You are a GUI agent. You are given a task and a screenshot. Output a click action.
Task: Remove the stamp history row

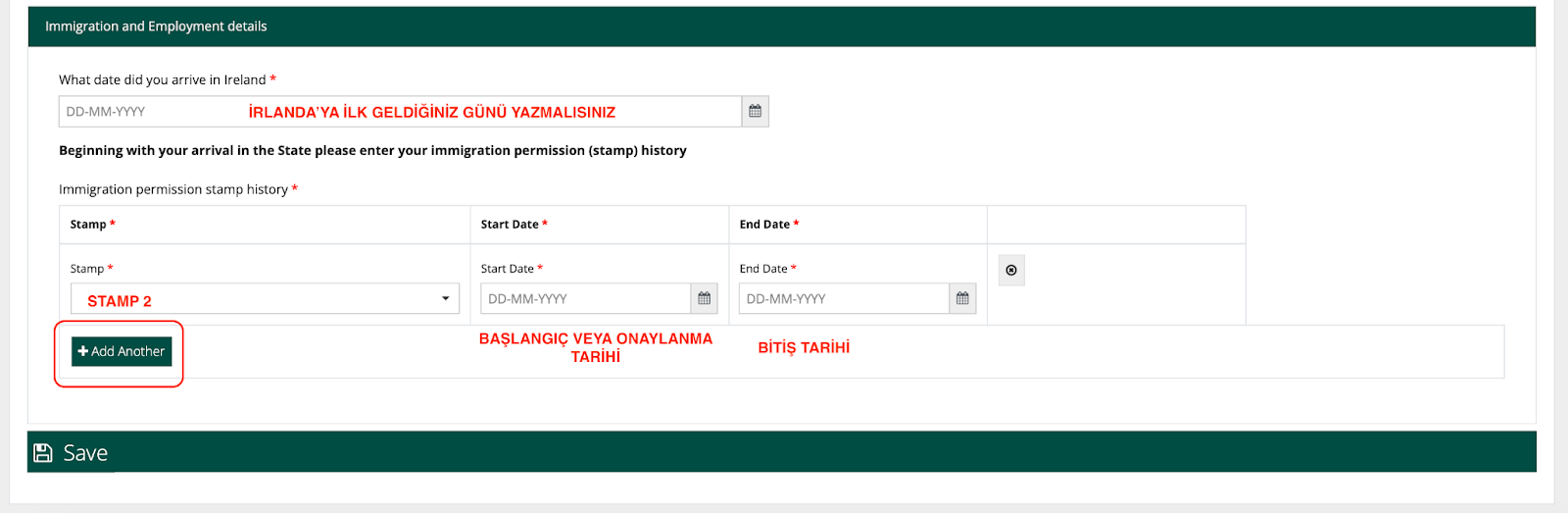pyautogui.click(x=1011, y=270)
